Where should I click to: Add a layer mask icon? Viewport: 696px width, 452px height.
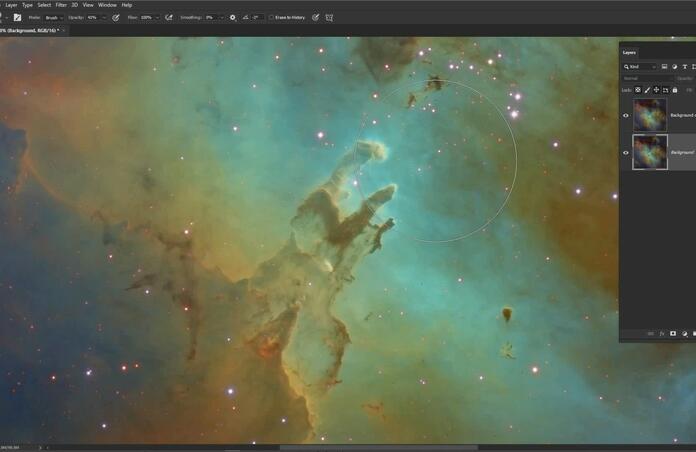(673, 333)
